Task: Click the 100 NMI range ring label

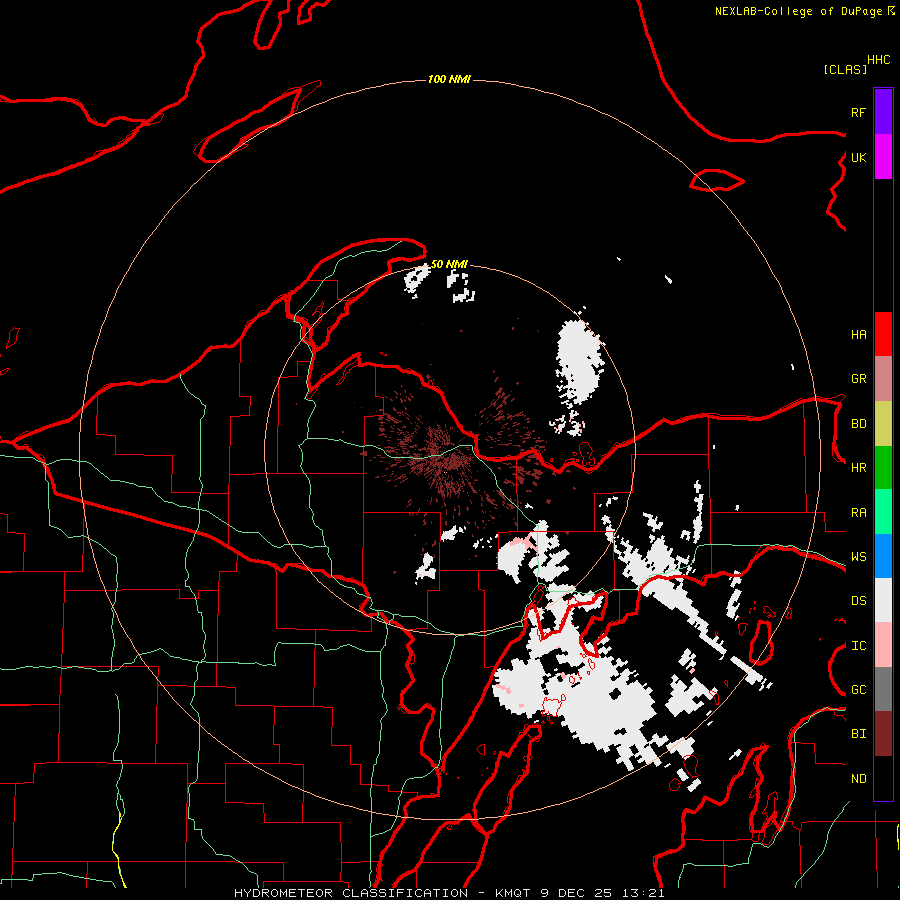Action: pyautogui.click(x=449, y=79)
